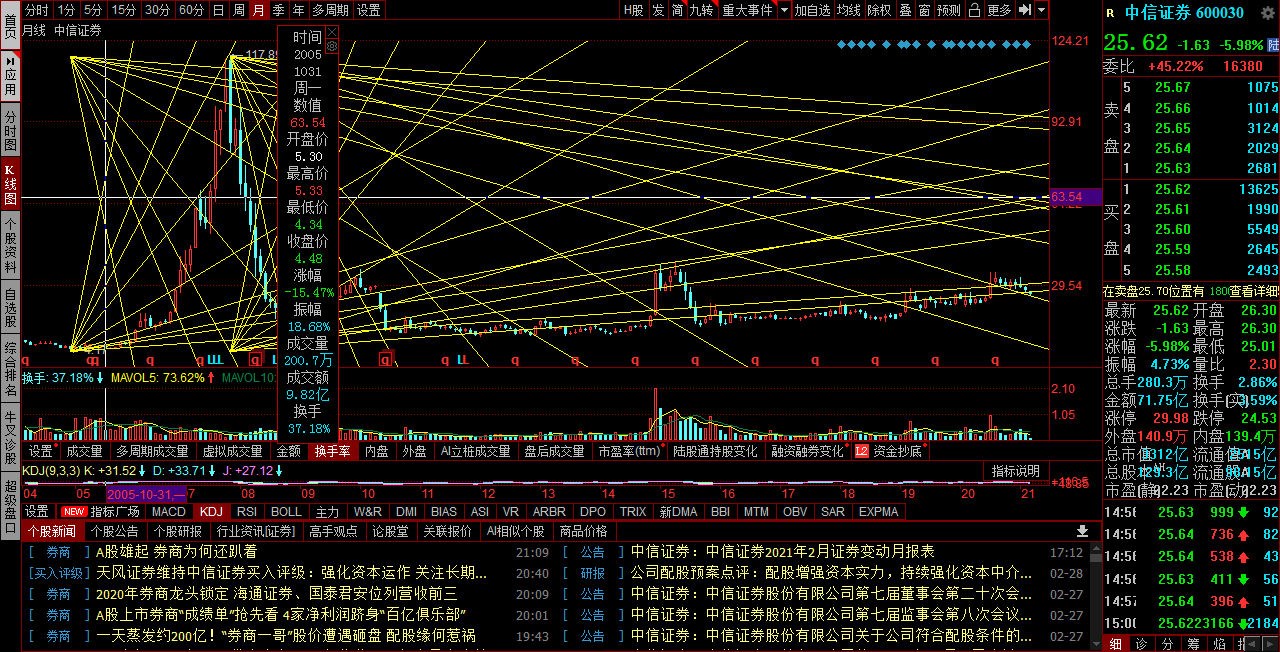This screenshot has width=1280, height=652.
Task: Open the gear settings icon beside 中信证券 600030
Action: click(x=1266, y=13)
